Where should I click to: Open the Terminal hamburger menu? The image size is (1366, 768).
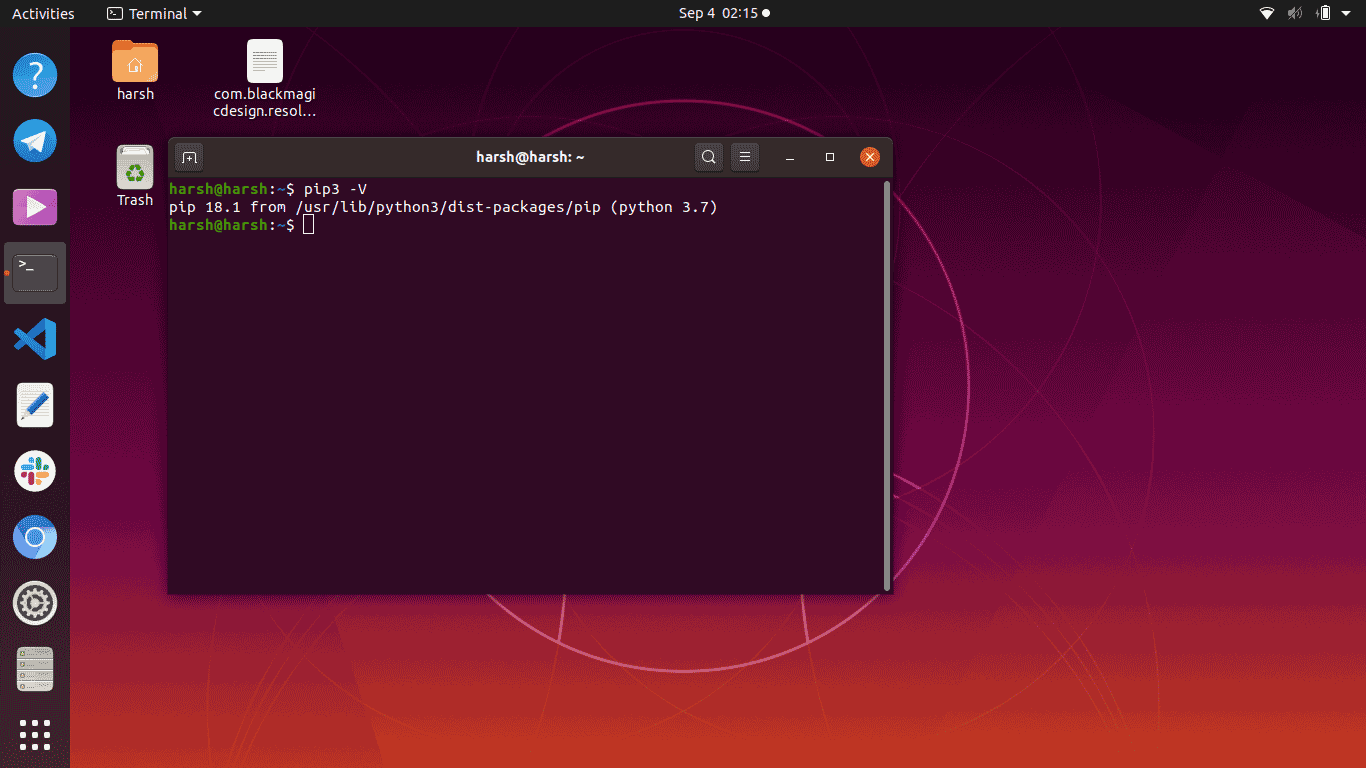tap(743, 157)
